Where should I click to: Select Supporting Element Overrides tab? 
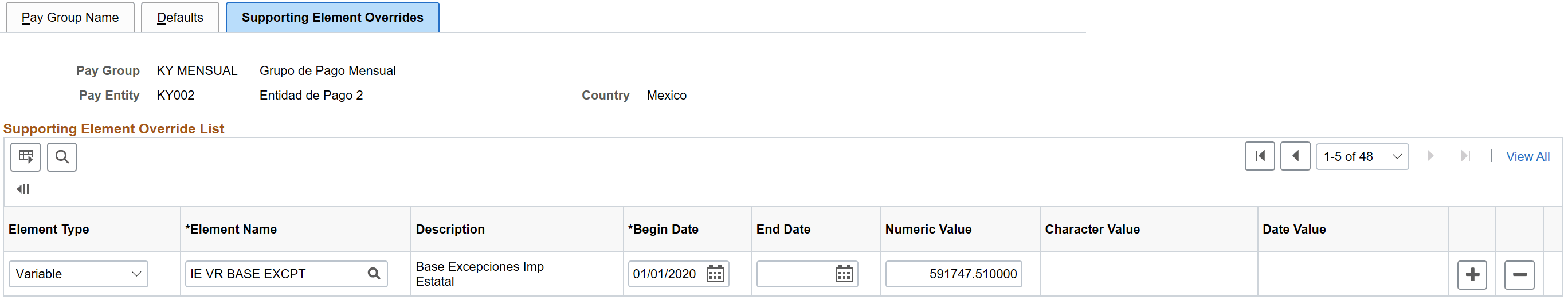click(332, 18)
